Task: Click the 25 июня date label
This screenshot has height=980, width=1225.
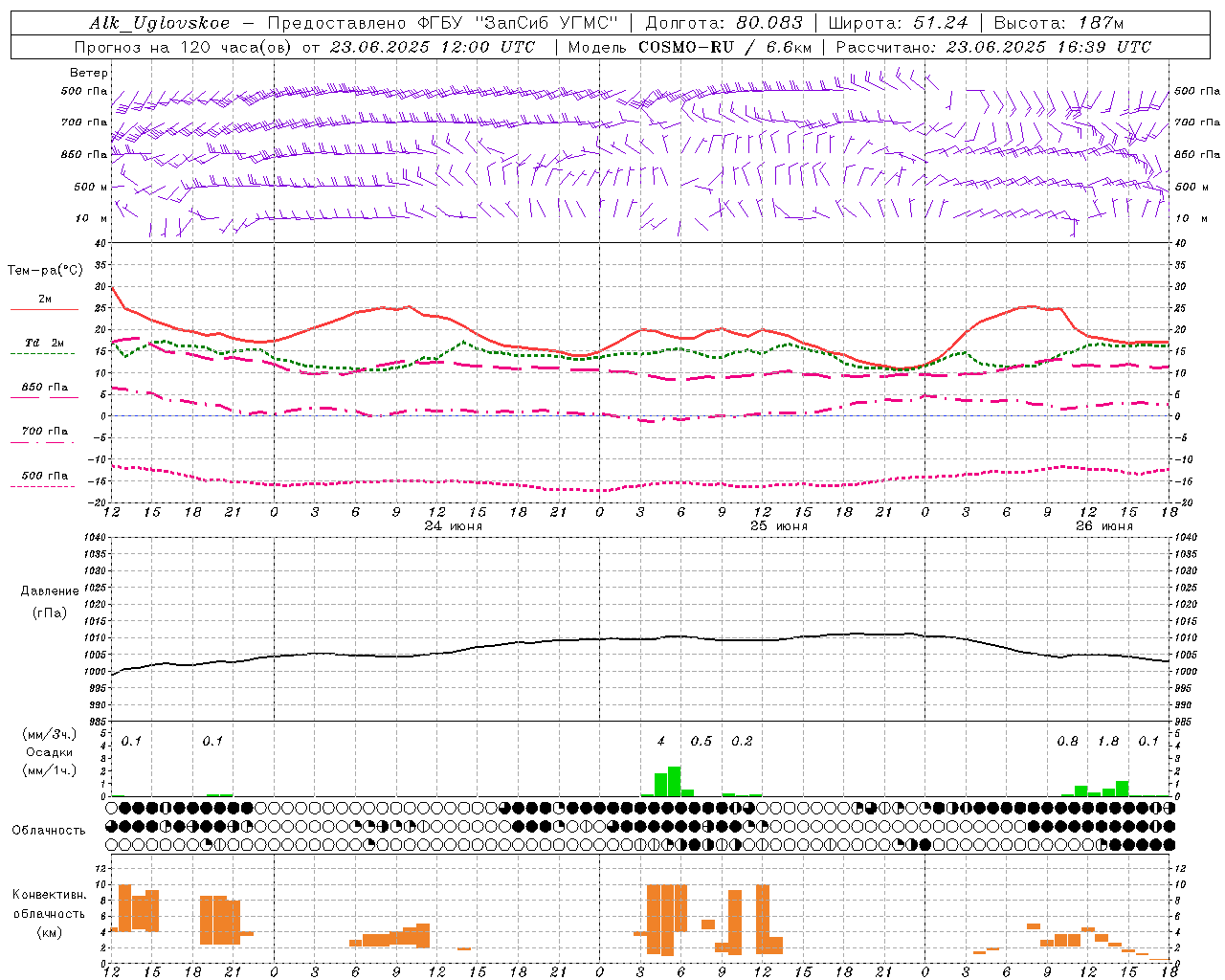Action: [x=779, y=526]
